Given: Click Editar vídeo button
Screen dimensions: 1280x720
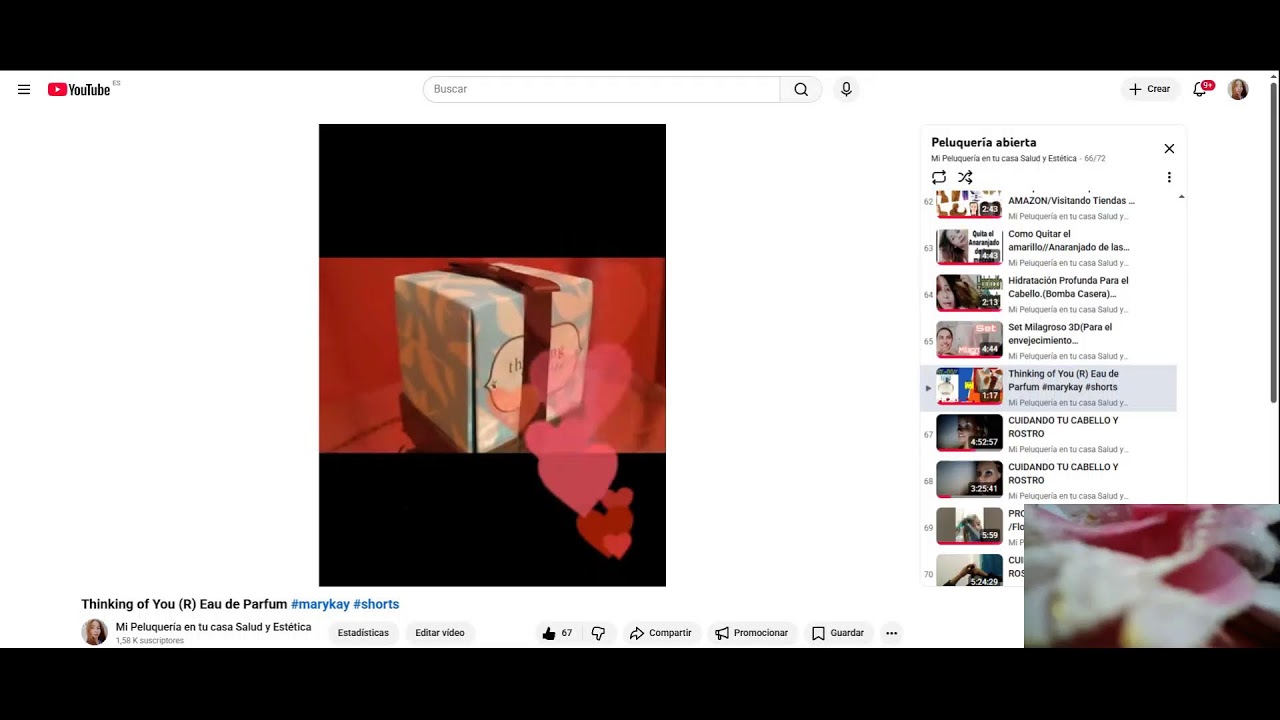Looking at the screenshot, I should coord(440,633).
